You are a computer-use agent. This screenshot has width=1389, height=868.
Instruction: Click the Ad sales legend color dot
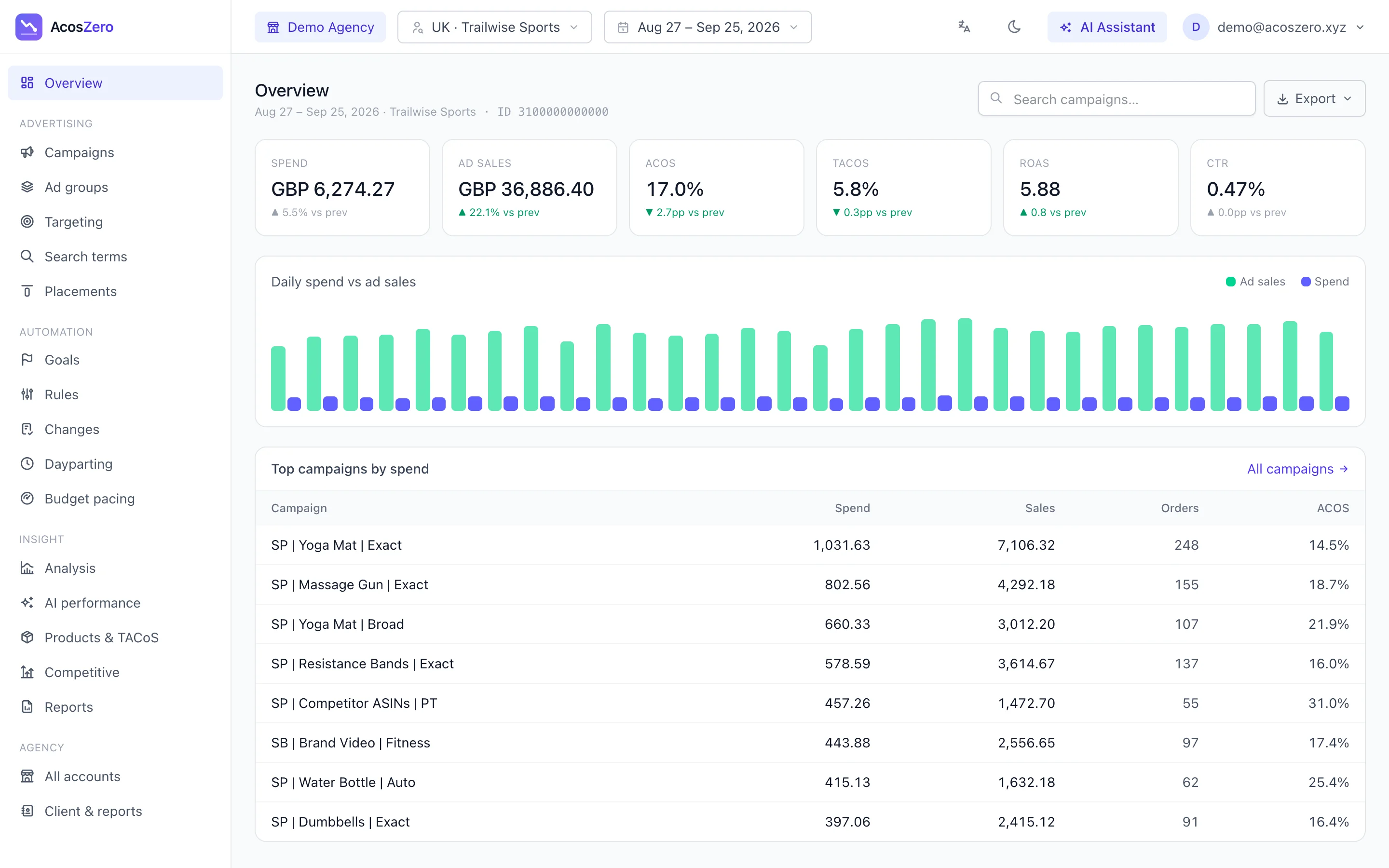pos(1231,281)
